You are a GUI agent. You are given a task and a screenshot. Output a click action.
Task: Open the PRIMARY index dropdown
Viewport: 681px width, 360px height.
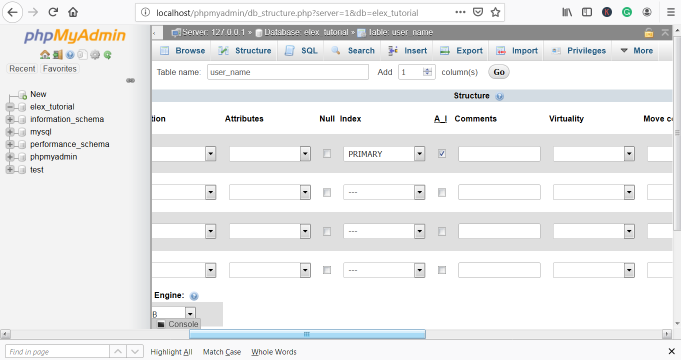coord(384,154)
